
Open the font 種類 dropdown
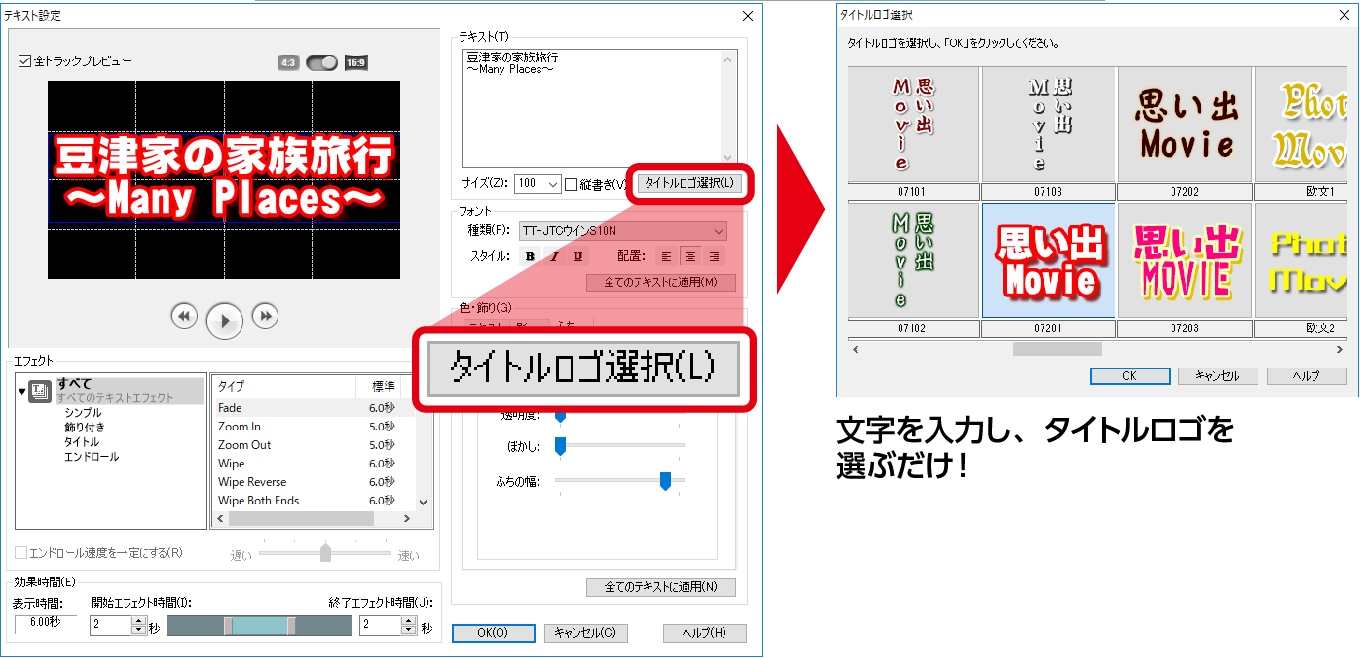pos(720,232)
